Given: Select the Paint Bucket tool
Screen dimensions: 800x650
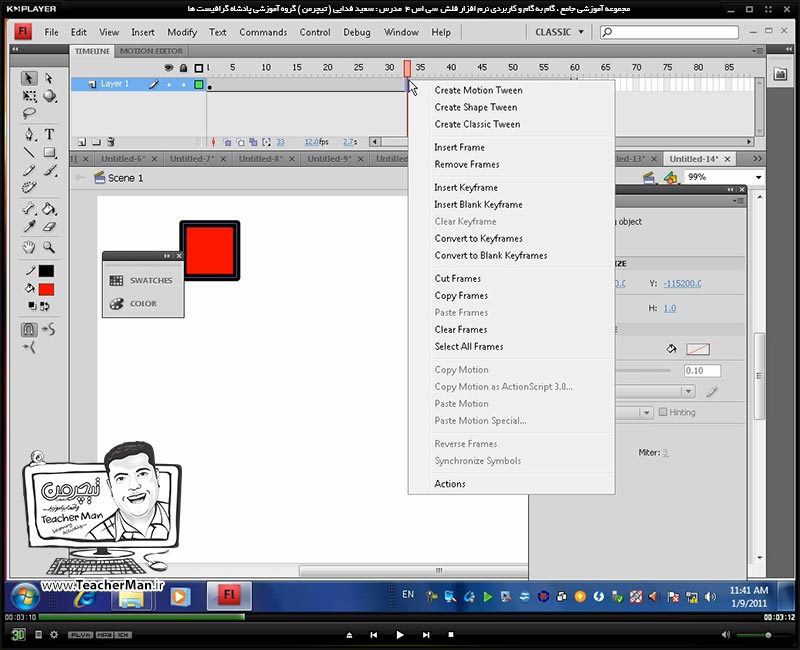Looking at the screenshot, I should [x=49, y=209].
